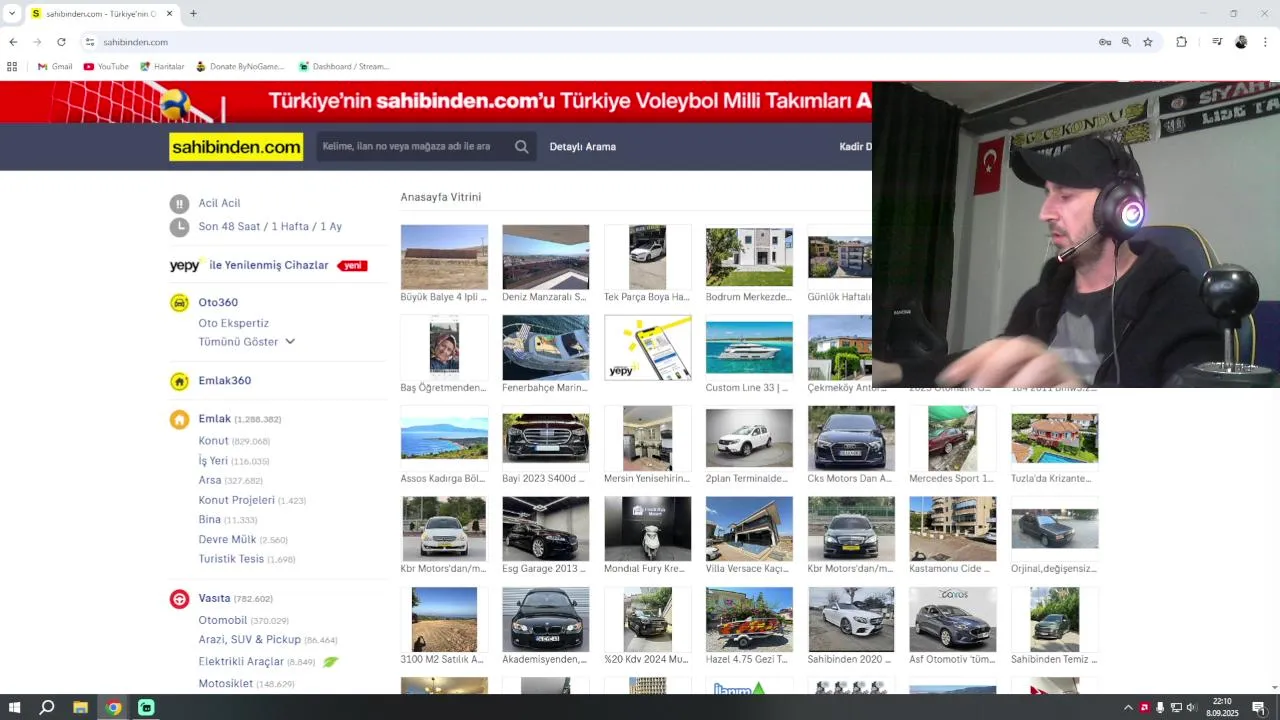Reload the page with browser refresh icon

pyautogui.click(x=61, y=42)
